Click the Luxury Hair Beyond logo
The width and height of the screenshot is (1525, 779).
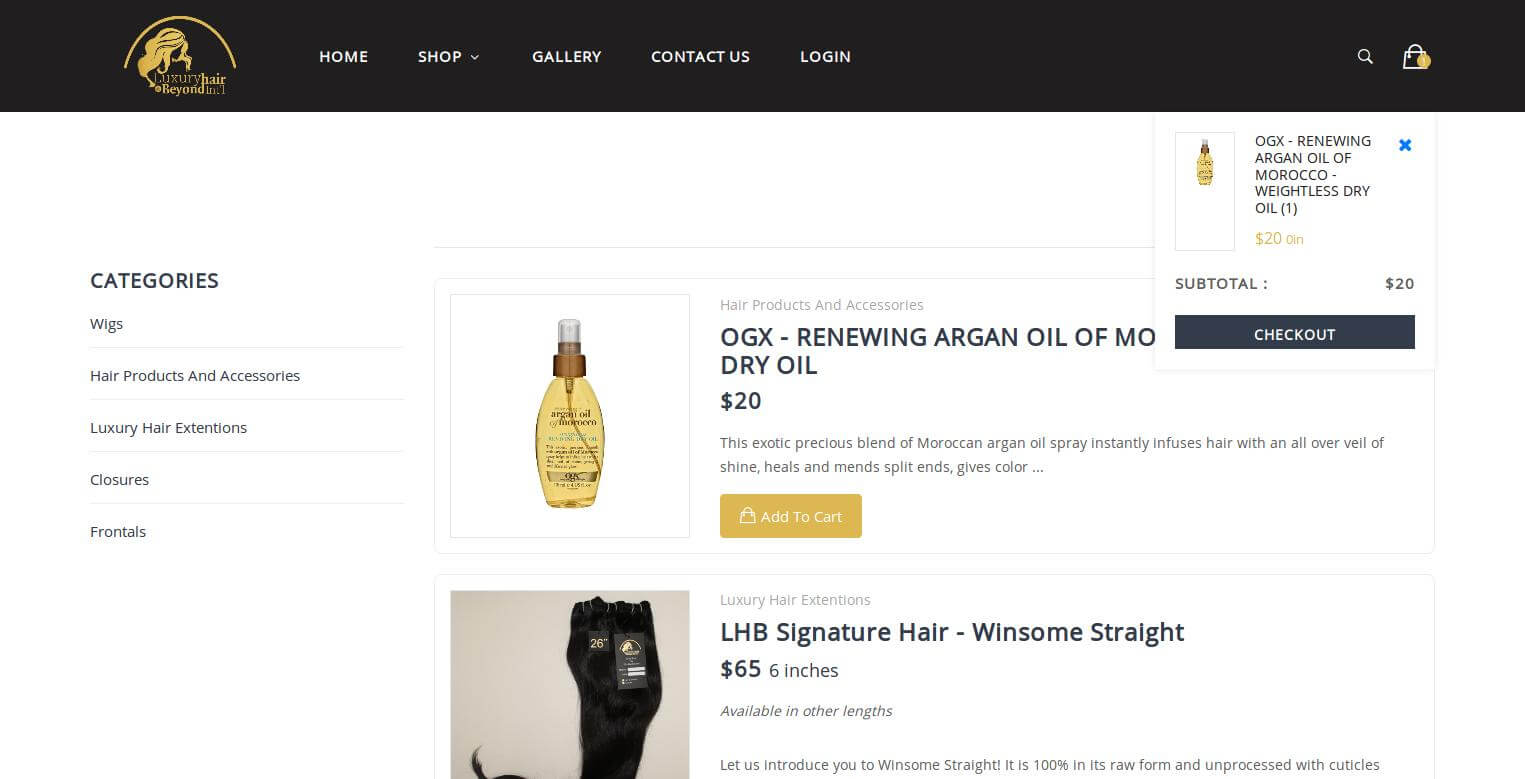181,56
